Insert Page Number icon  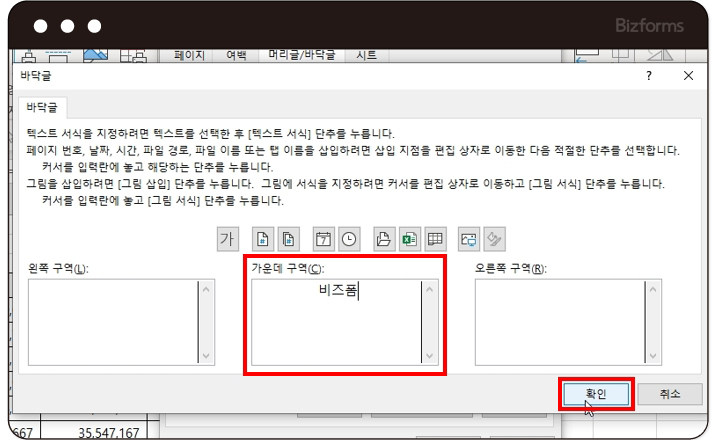(x=263, y=239)
